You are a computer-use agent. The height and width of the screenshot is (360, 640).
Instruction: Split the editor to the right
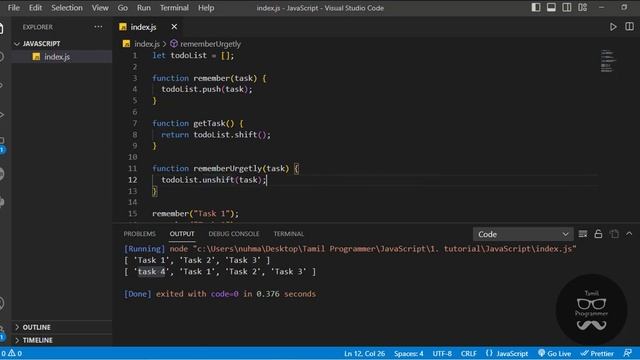tap(629, 27)
